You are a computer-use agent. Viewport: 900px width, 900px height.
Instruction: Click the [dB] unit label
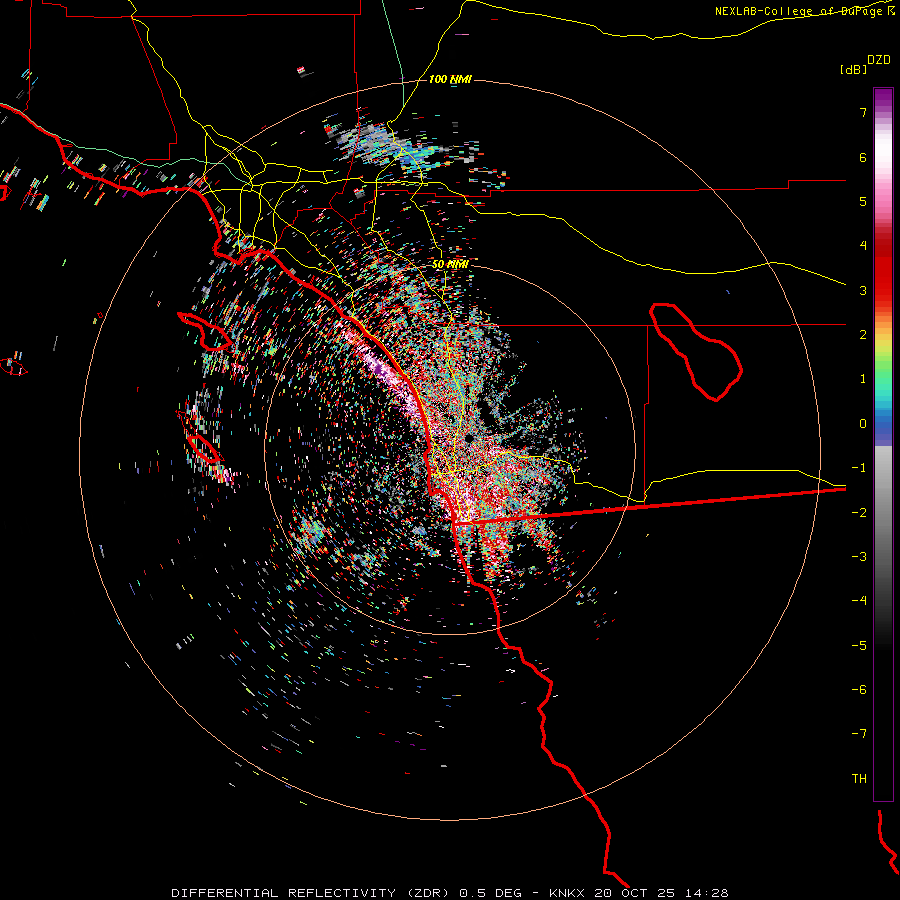pos(854,69)
